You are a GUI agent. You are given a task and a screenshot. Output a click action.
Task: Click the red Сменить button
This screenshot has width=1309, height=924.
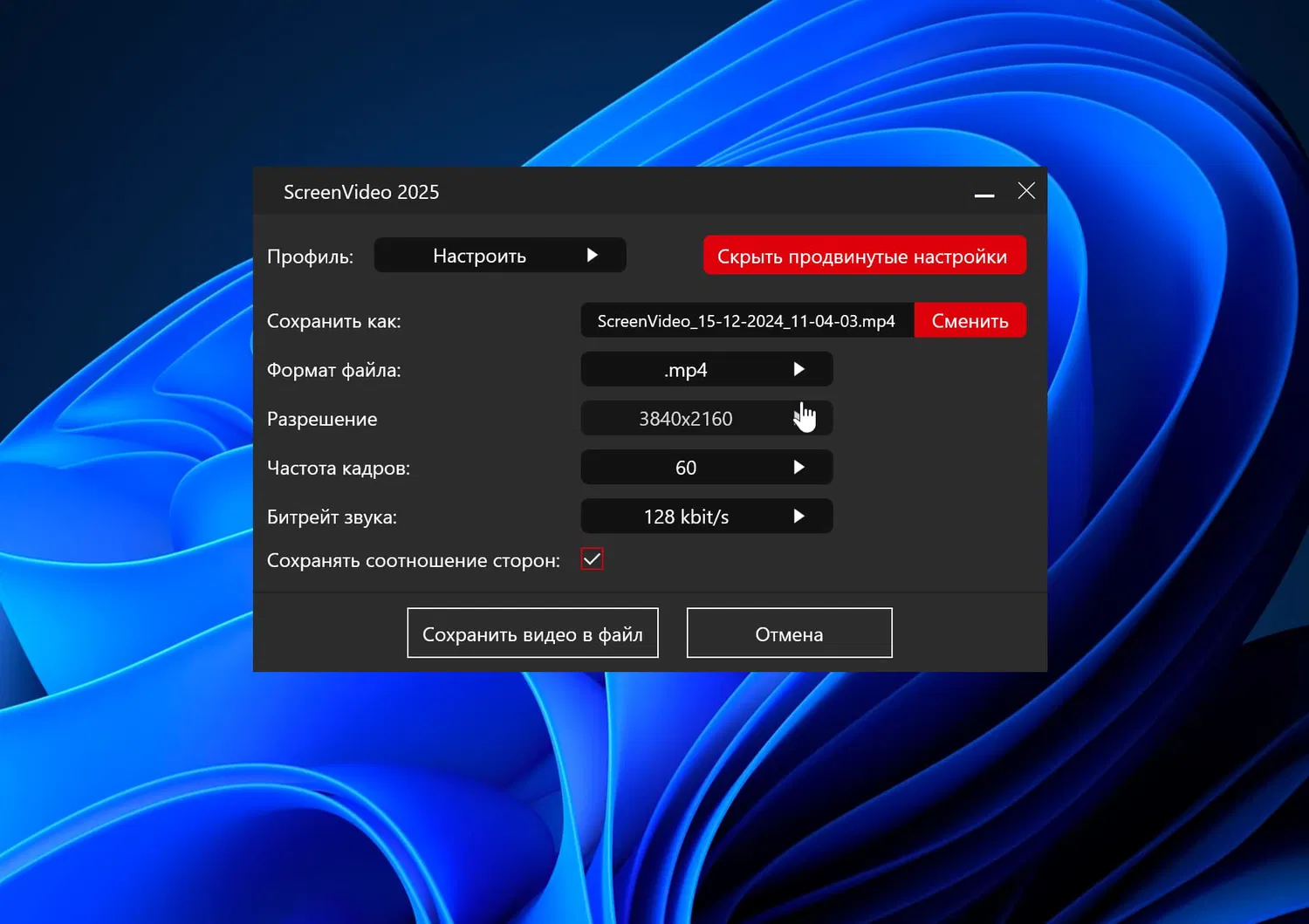[x=970, y=320]
